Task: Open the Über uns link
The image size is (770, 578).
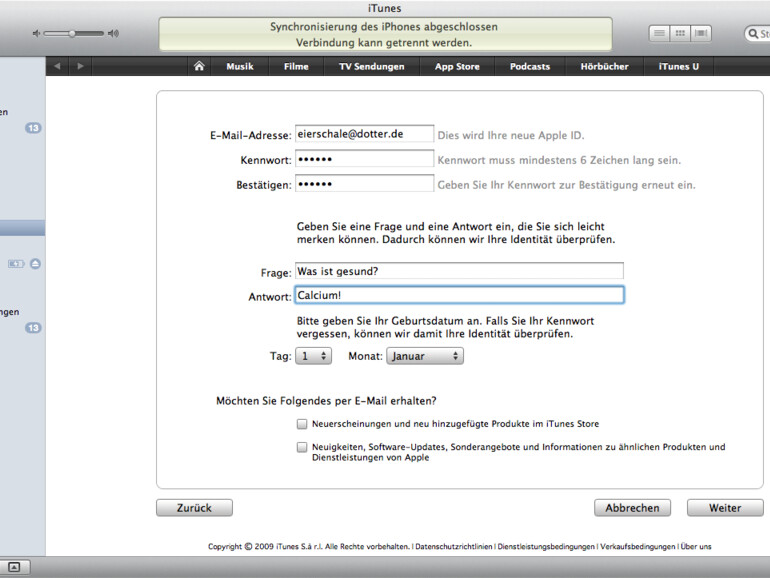Action: tap(696, 547)
